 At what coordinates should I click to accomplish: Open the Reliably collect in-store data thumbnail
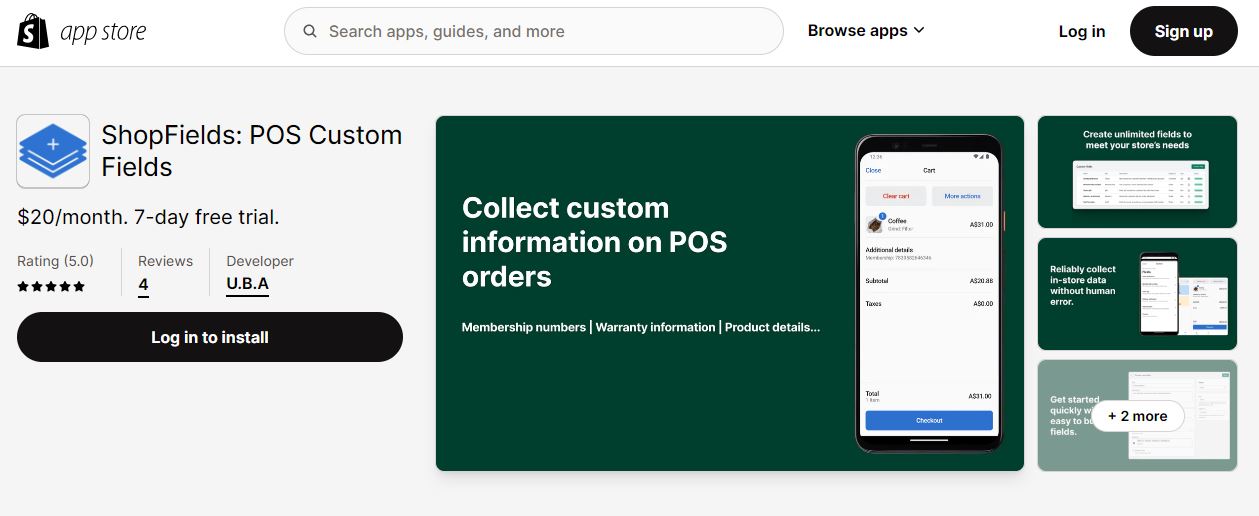1137,294
